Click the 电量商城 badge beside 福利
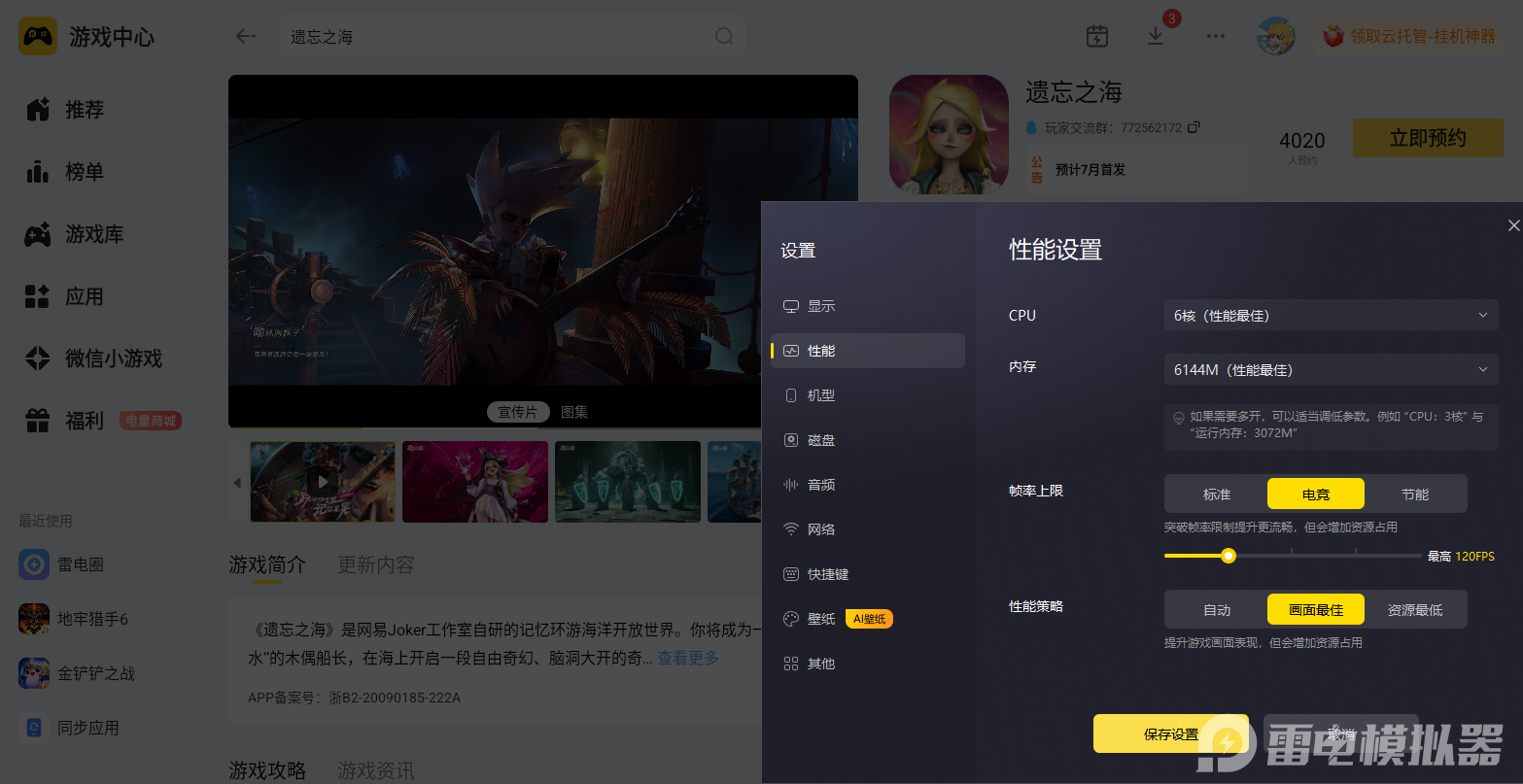The width and height of the screenshot is (1523, 784). click(x=151, y=421)
